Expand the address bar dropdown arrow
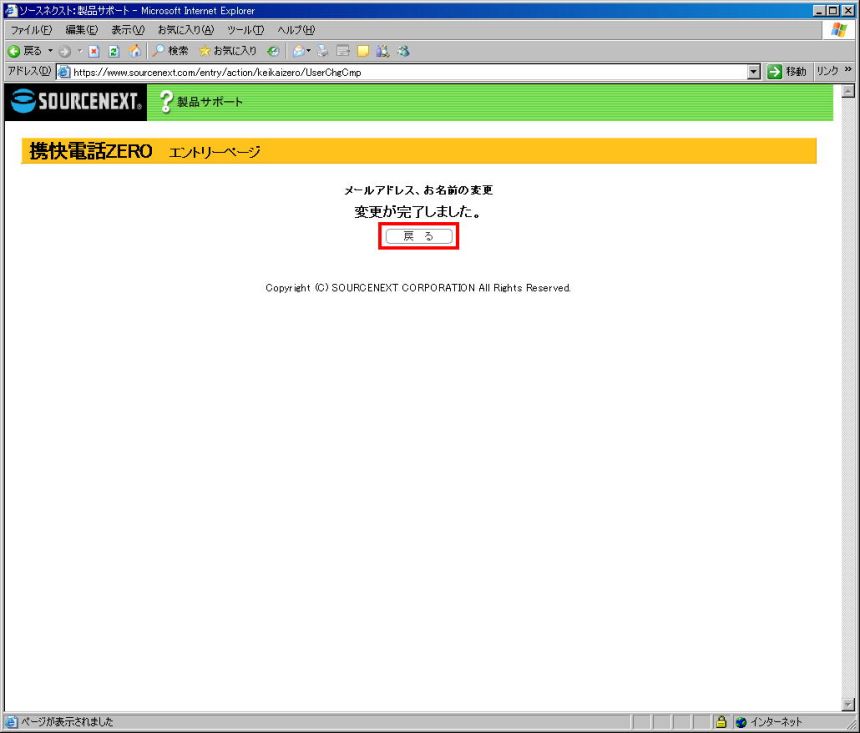The width and height of the screenshot is (860, 733). point(754,72)
